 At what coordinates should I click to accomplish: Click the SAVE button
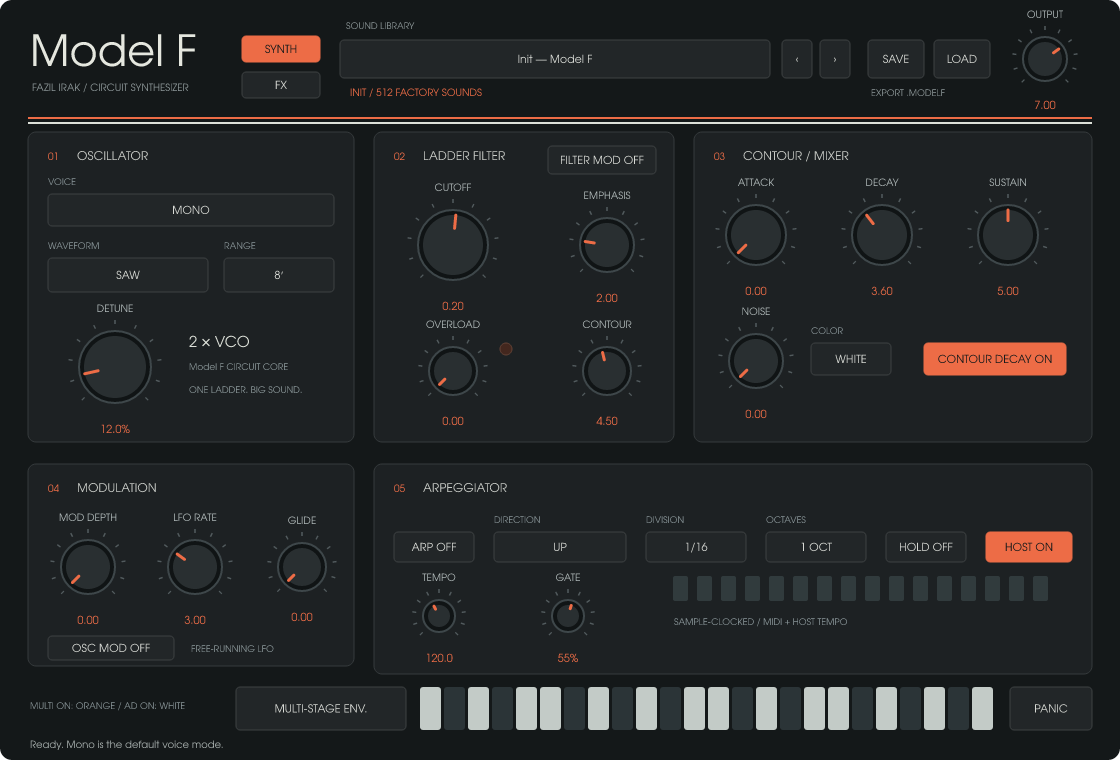[x=896, y=59]
